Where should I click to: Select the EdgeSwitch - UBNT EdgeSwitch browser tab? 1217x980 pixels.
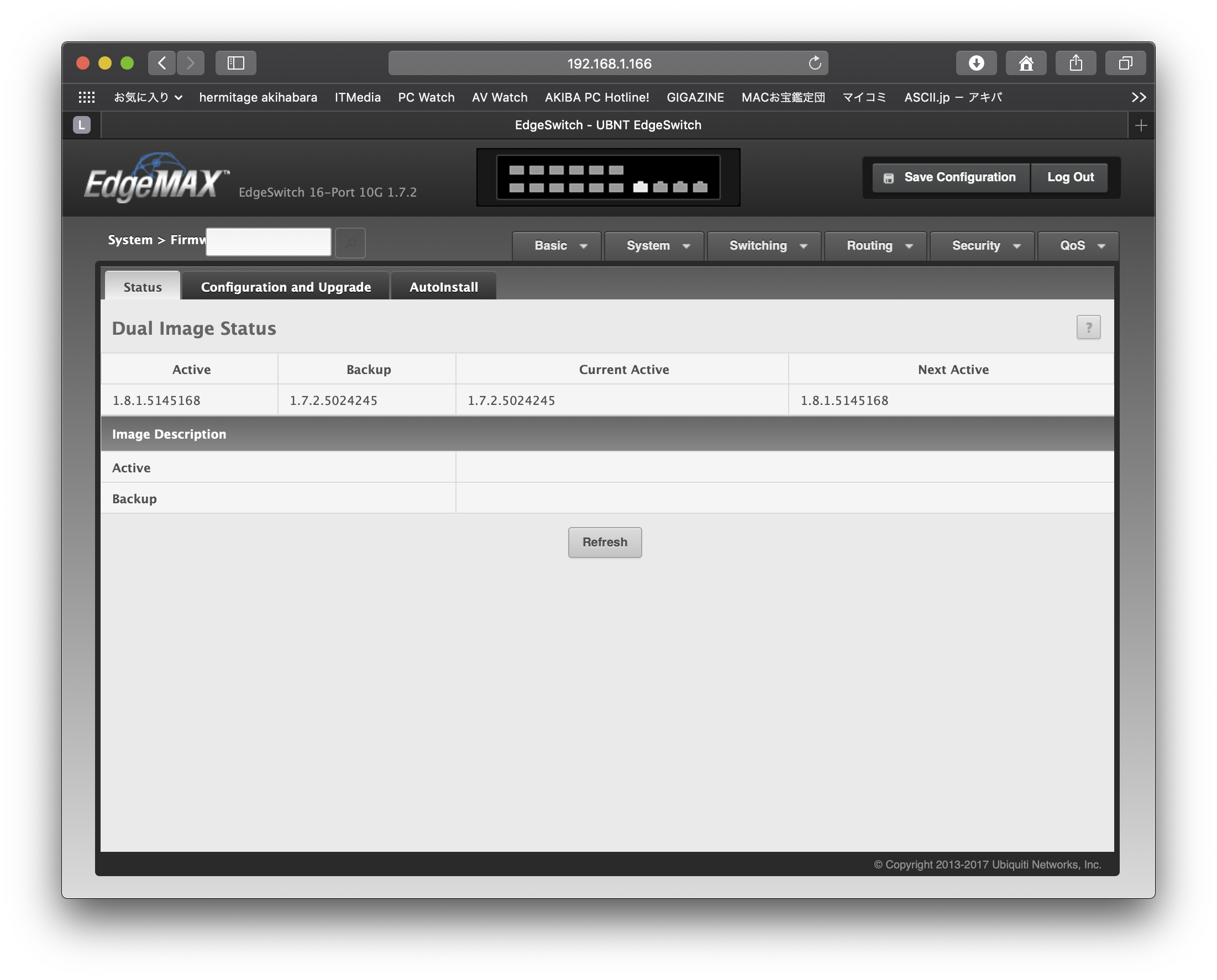tap(607, 125)
